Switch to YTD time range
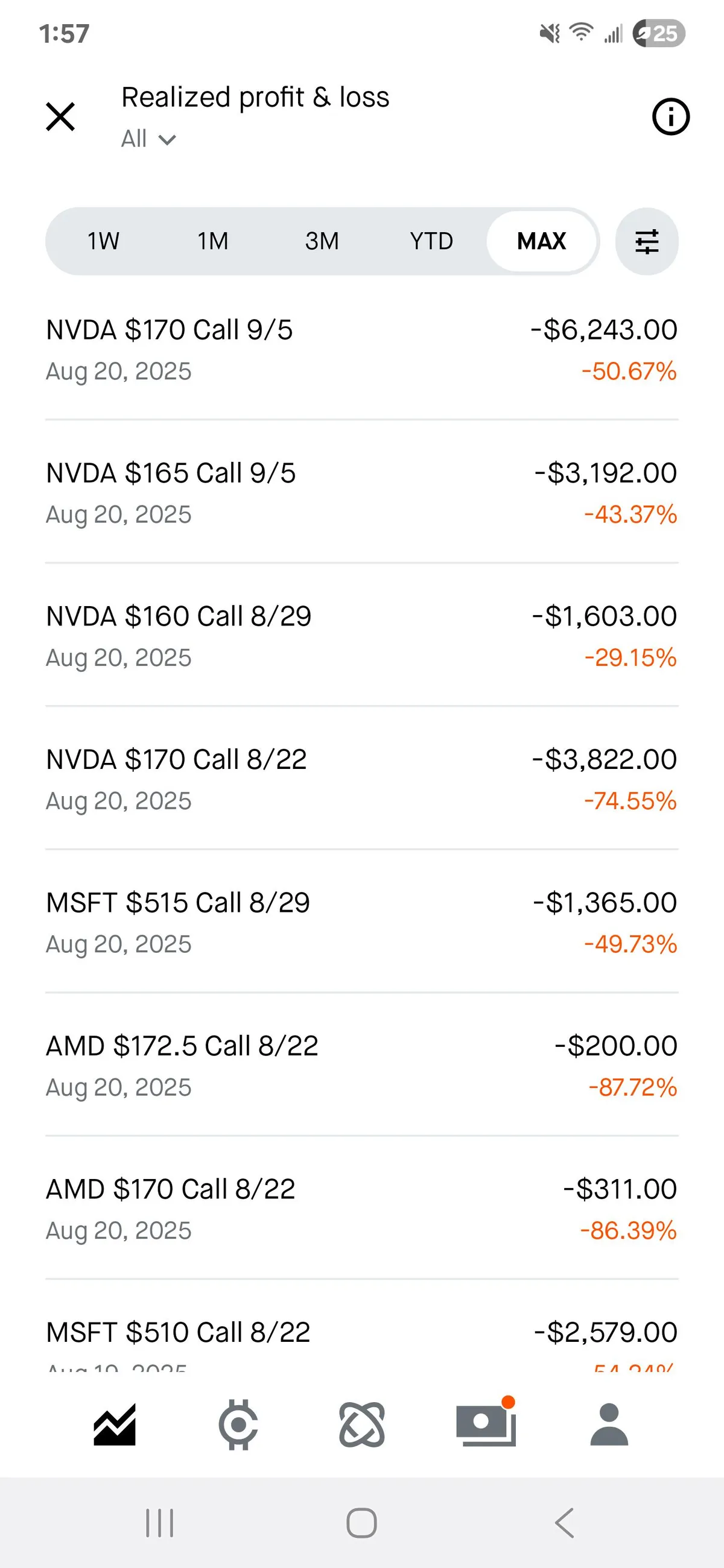724x1568 pixels. 431,242
